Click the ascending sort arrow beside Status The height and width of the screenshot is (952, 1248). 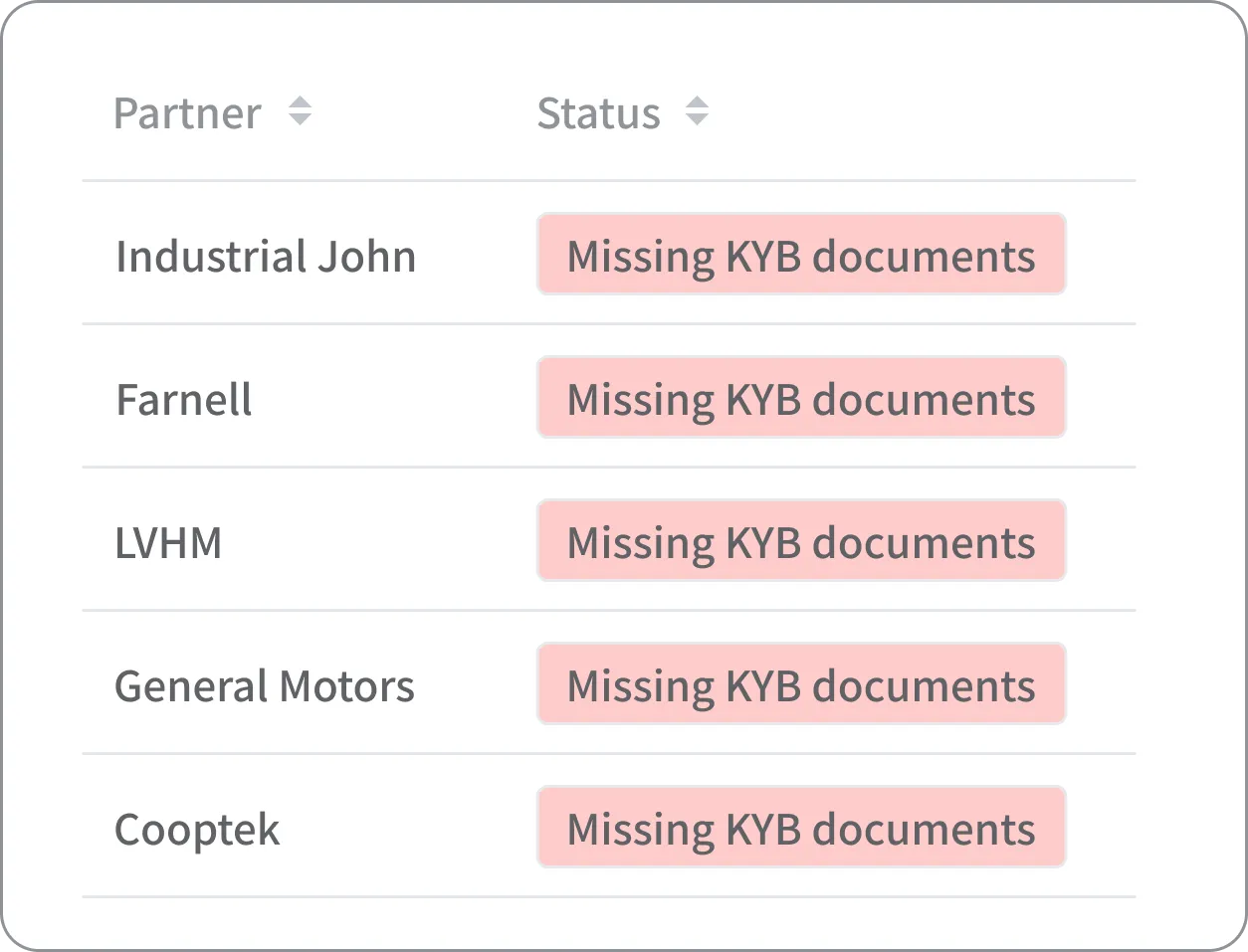click(697, 102)
